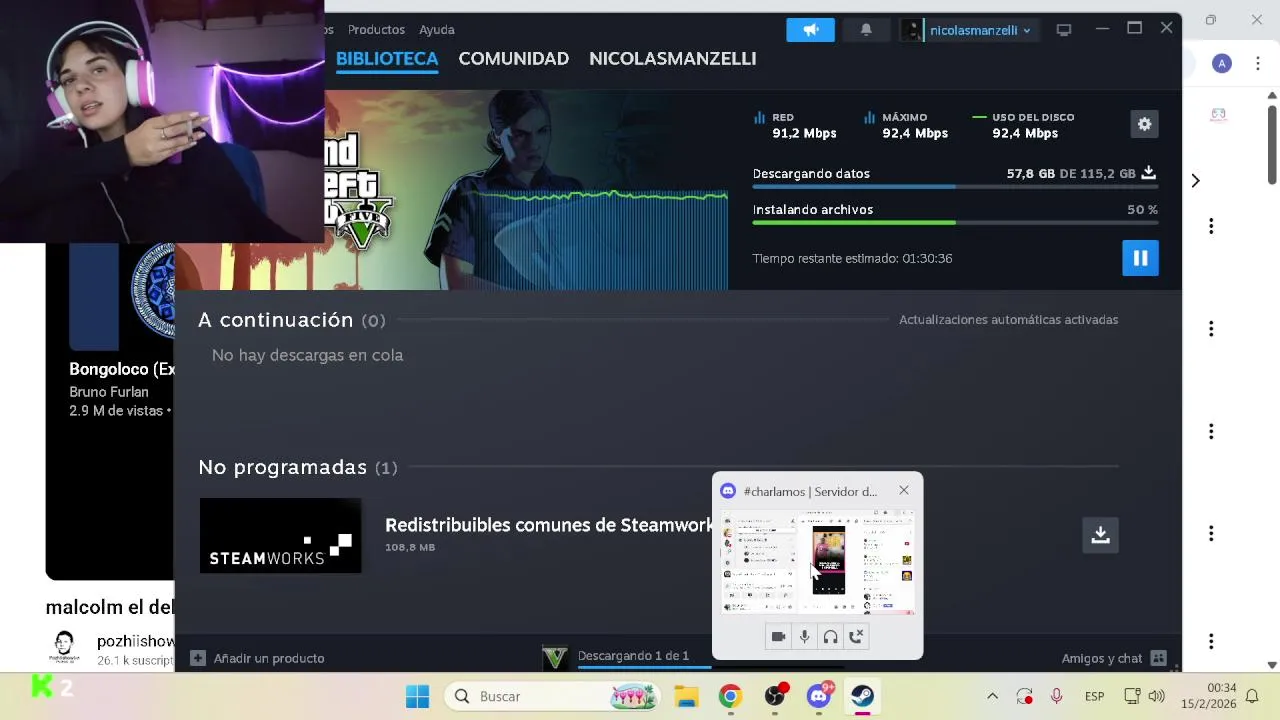
Task: Go to BIBLIOTECA tab
Action: click(x=387, y=59)
